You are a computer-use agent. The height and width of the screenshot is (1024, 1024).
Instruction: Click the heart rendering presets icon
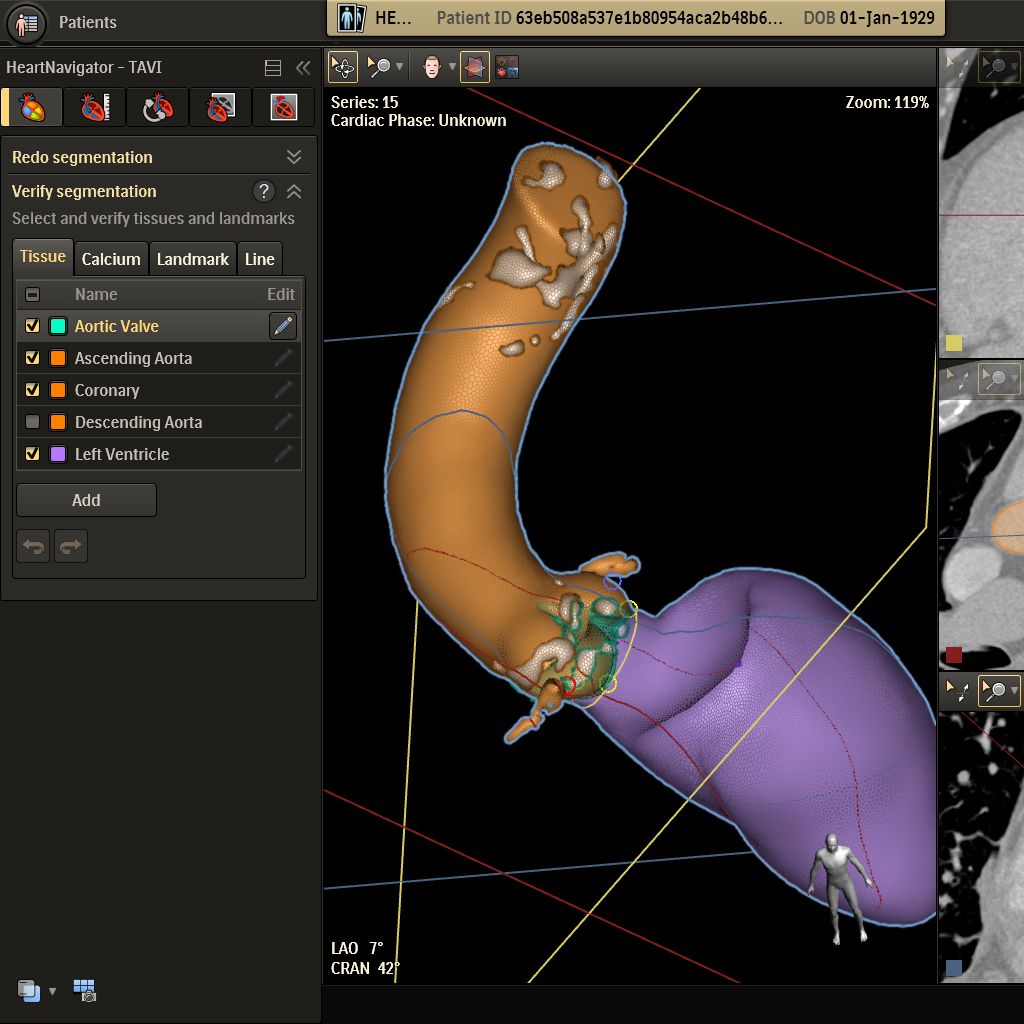click(x=507, y=67)
